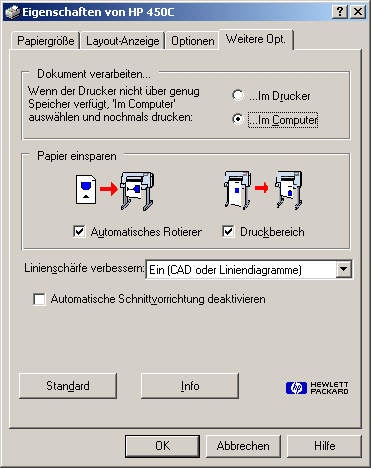The width and height of the screenshot is (371, 468).
Task: Click the Standard button
Action: [x=68, y=386]
